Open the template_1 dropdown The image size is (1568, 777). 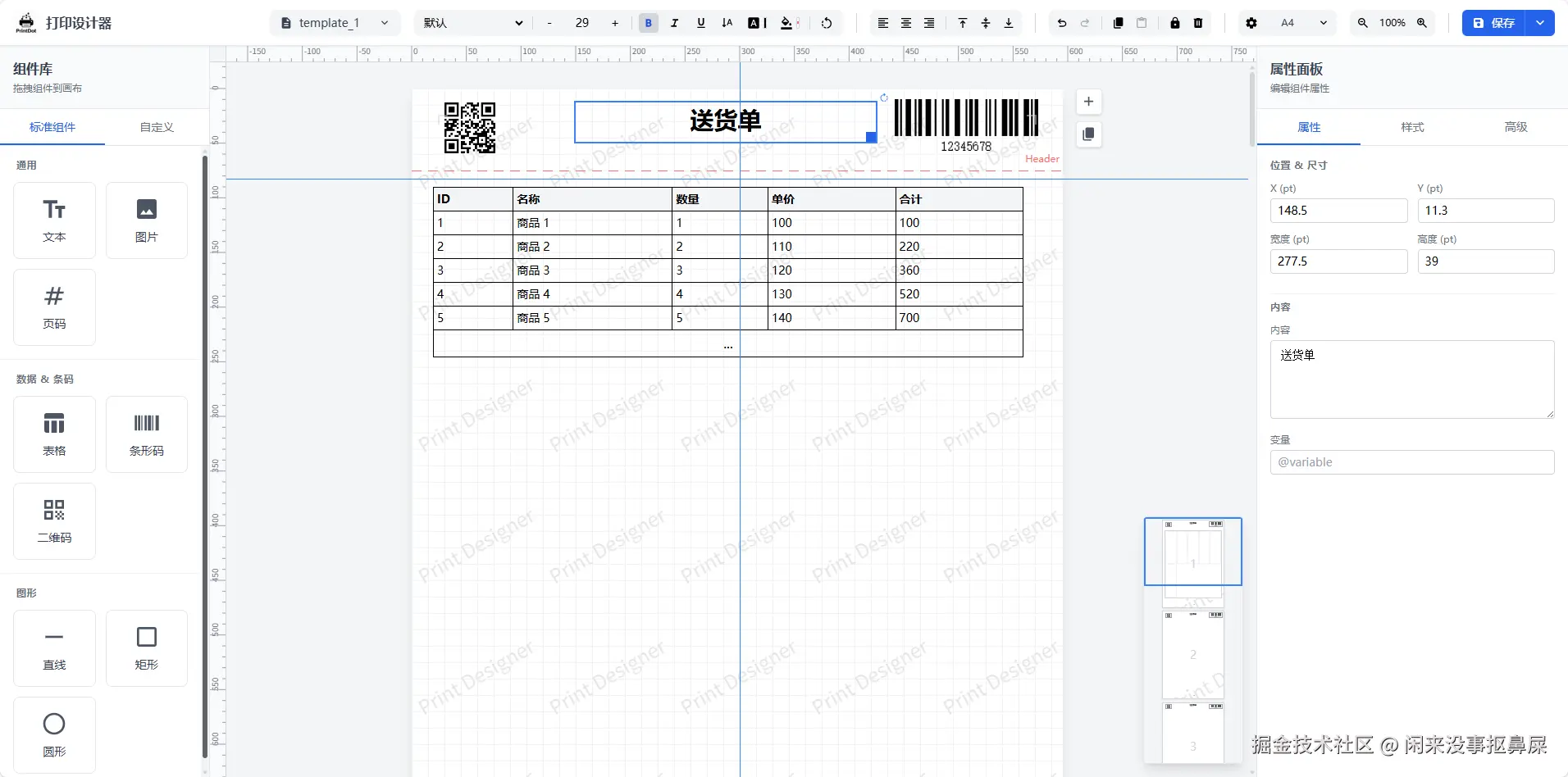point(335,23)
